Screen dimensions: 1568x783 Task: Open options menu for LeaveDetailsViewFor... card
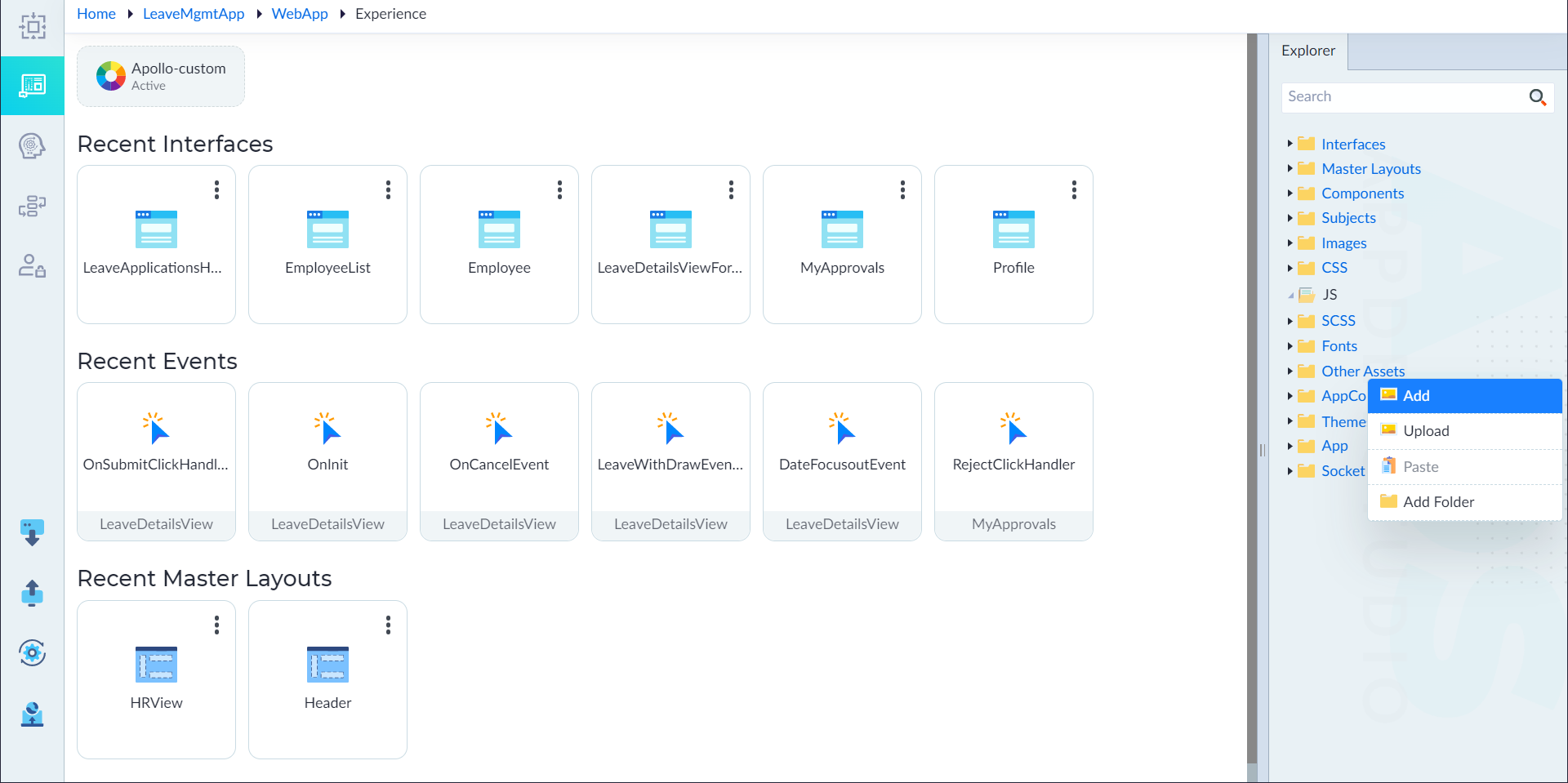click(x=731, y=190)
